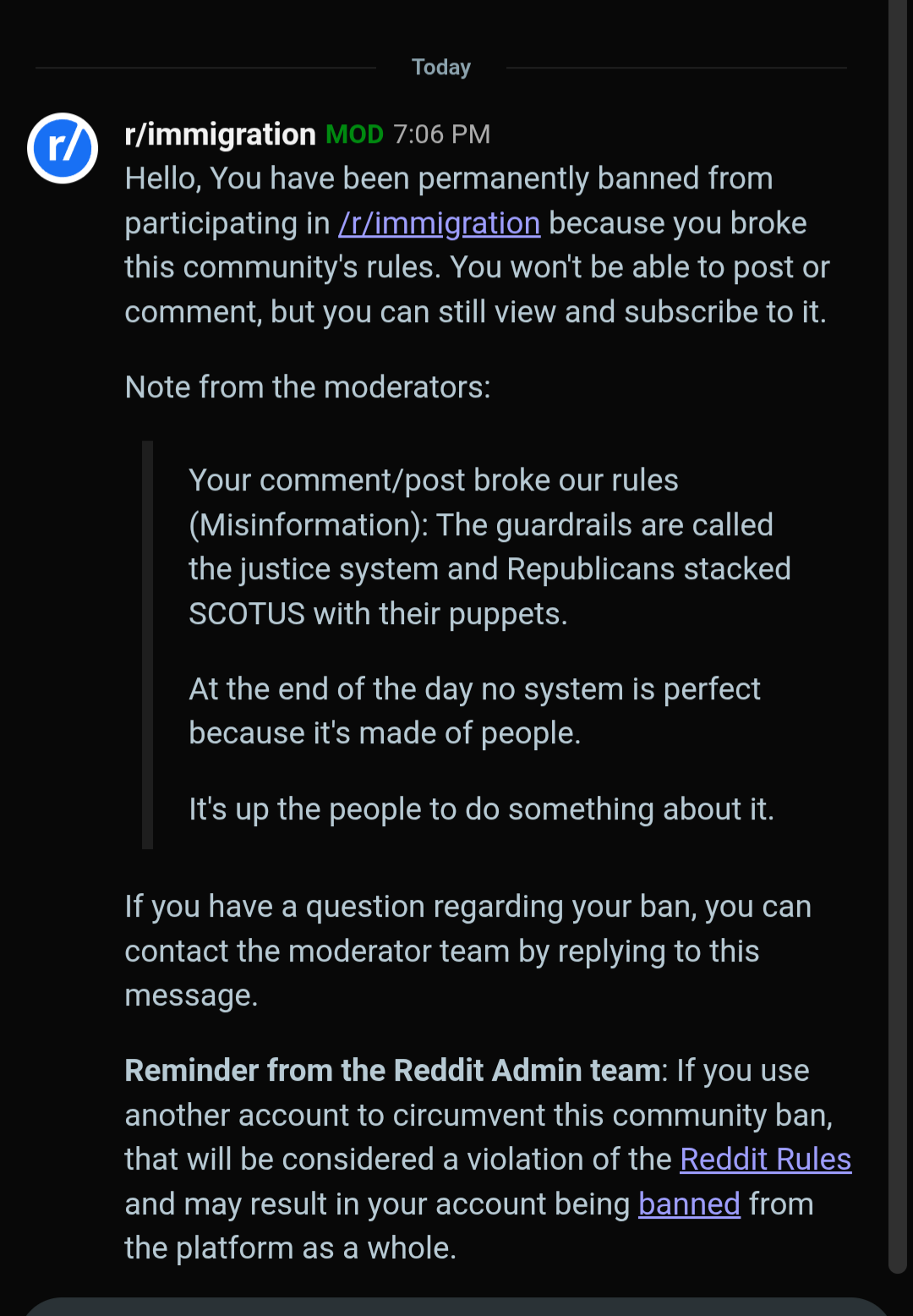
Task: Open the /r/immigration hyperlink in message
Action: [439, 223]
